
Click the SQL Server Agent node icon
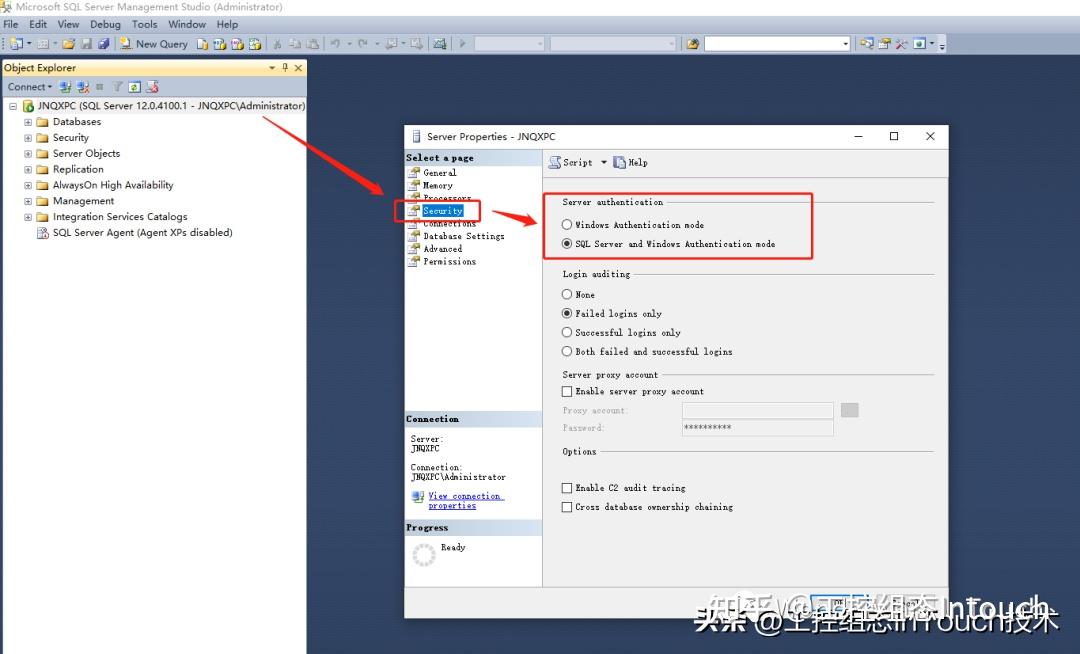click(43, 233)
